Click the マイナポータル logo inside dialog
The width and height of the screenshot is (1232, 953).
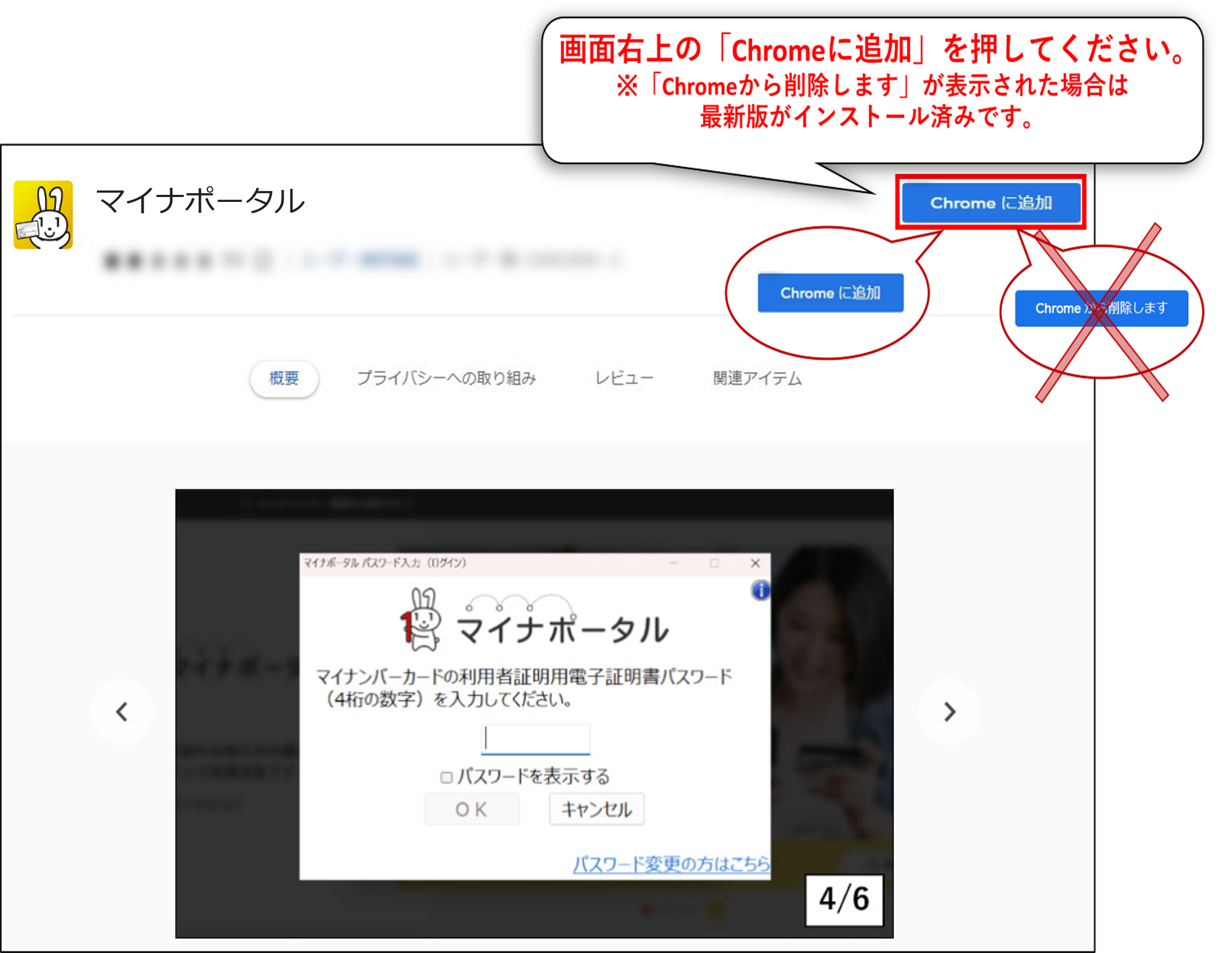(x=534, y=619)
